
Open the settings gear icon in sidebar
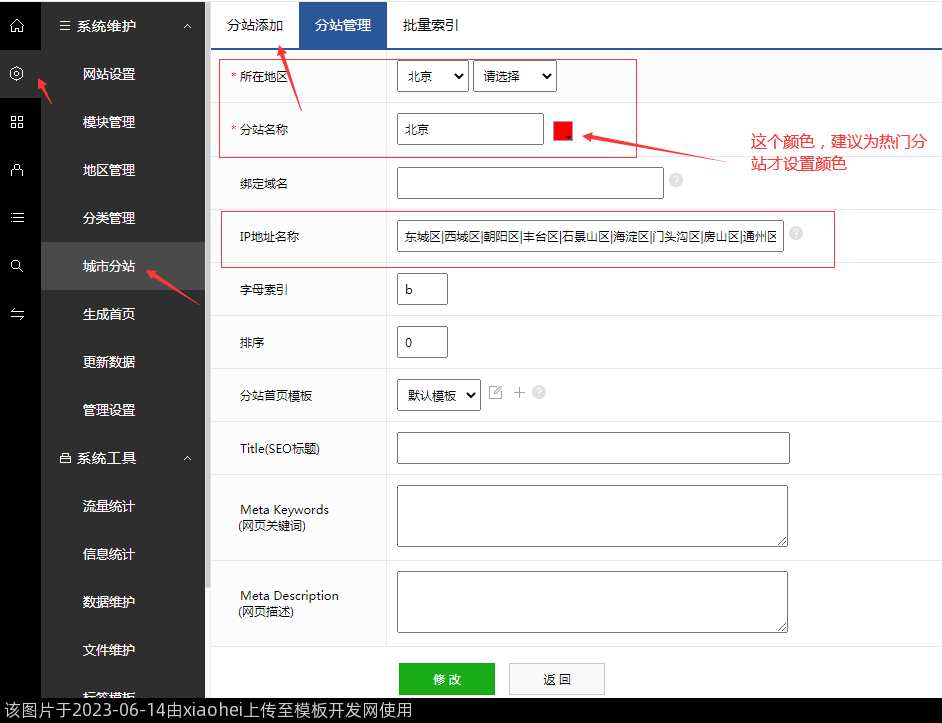[17, 74]
